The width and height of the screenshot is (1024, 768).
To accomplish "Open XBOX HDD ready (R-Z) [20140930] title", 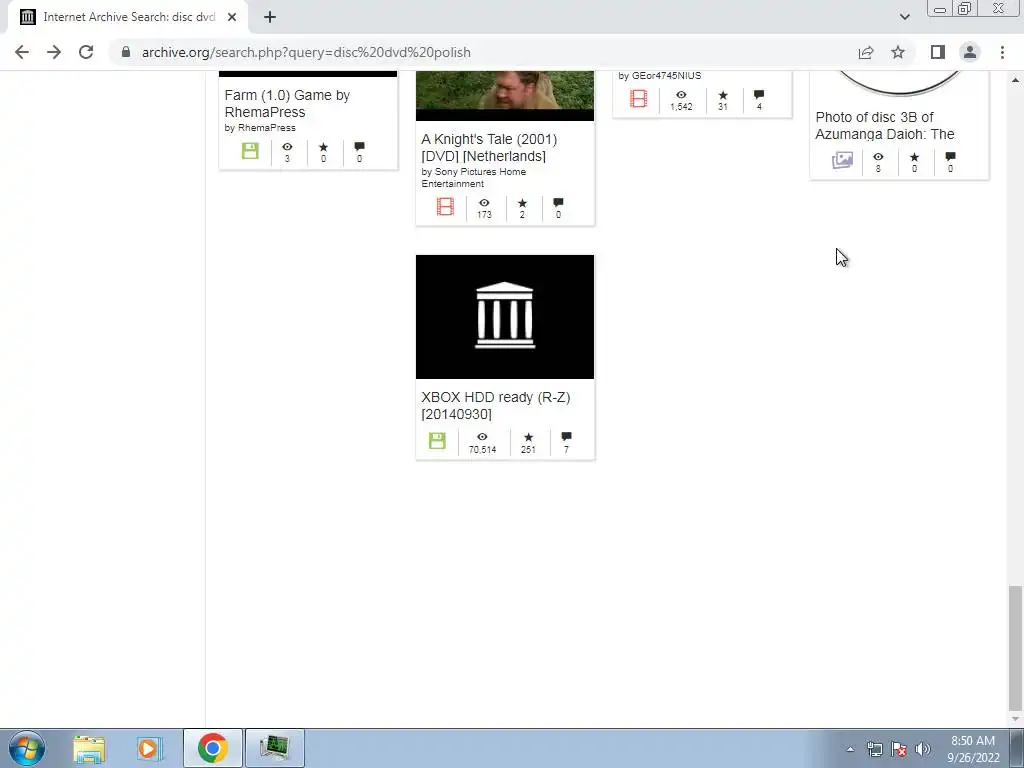I will click(496, 406).
